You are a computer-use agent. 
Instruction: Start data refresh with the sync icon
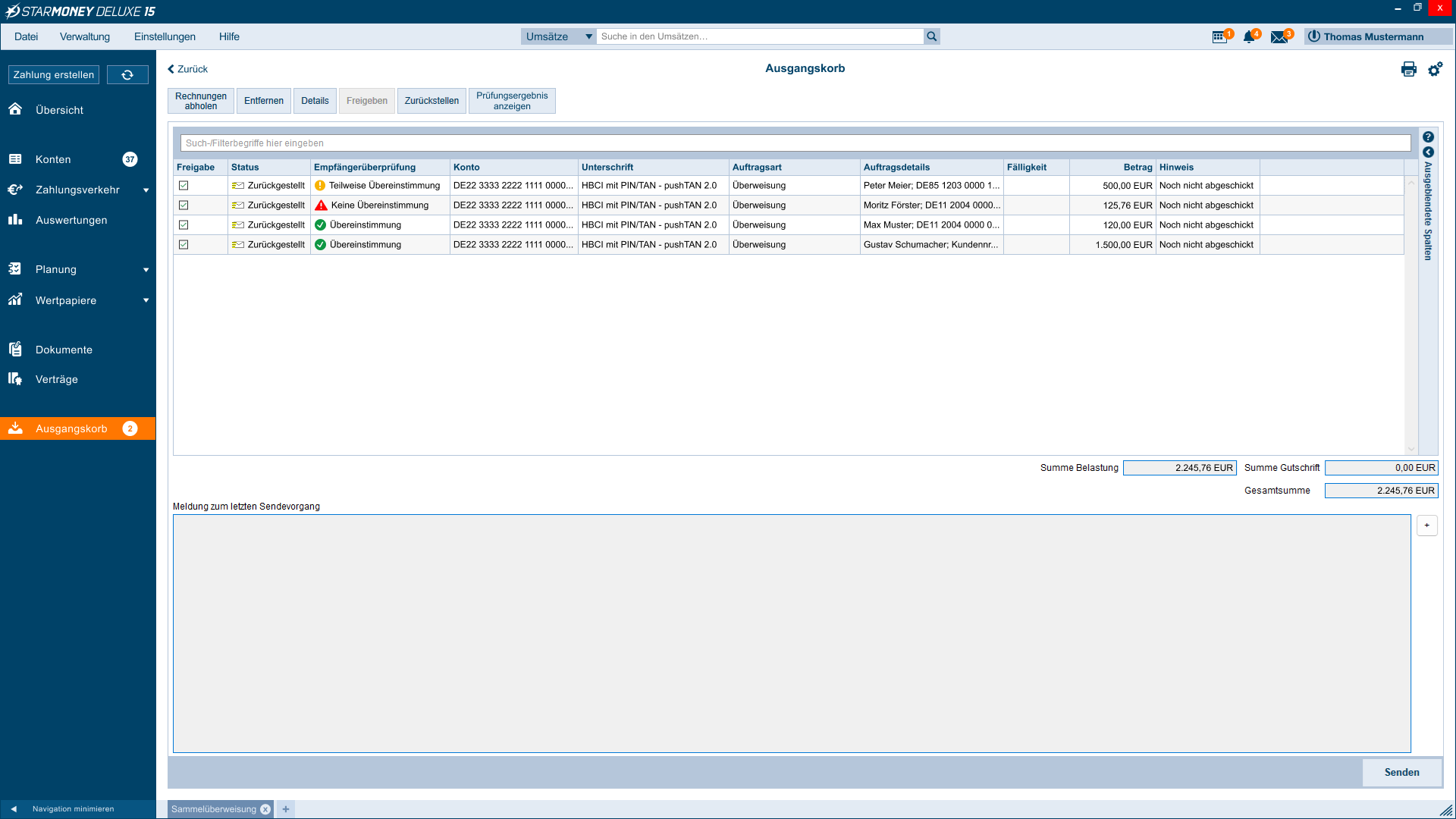click(x=127, y=74)
